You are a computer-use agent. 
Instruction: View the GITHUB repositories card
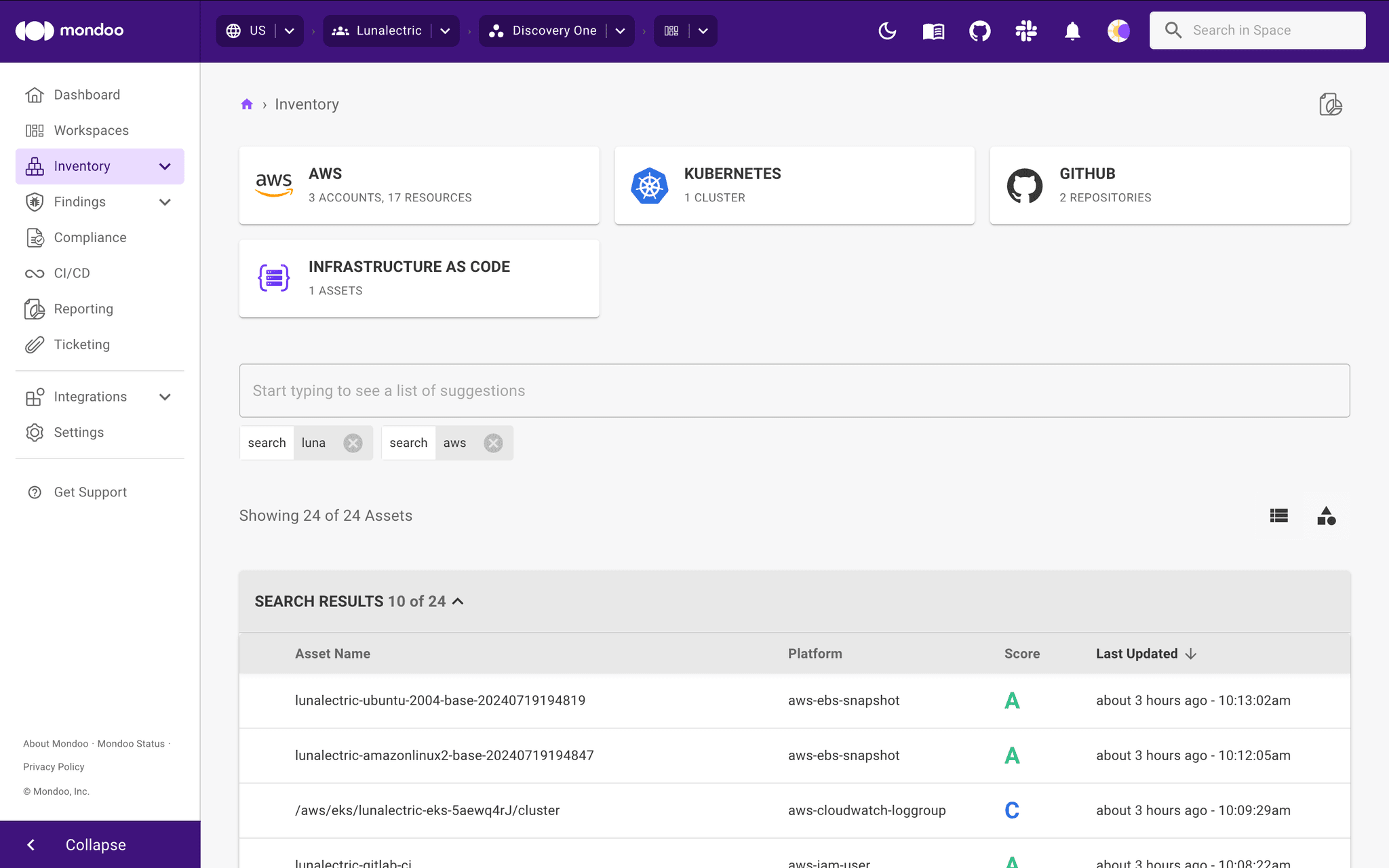(1169, 185)
